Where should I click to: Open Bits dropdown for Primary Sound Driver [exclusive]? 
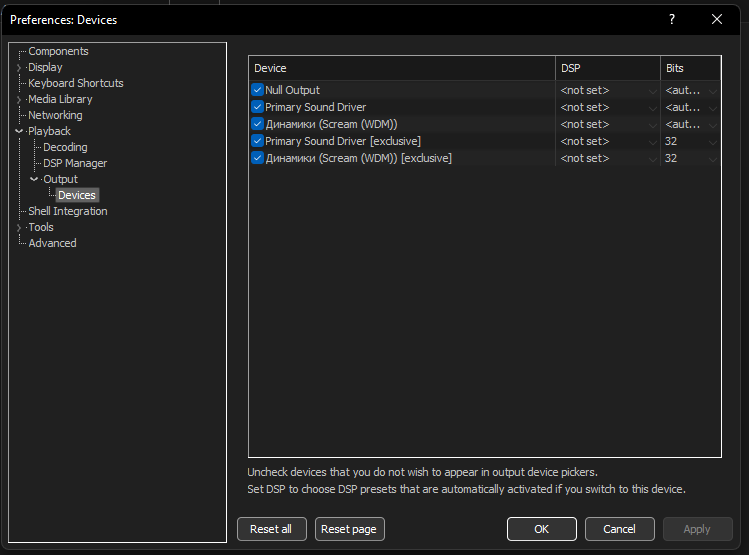(690, 141)
